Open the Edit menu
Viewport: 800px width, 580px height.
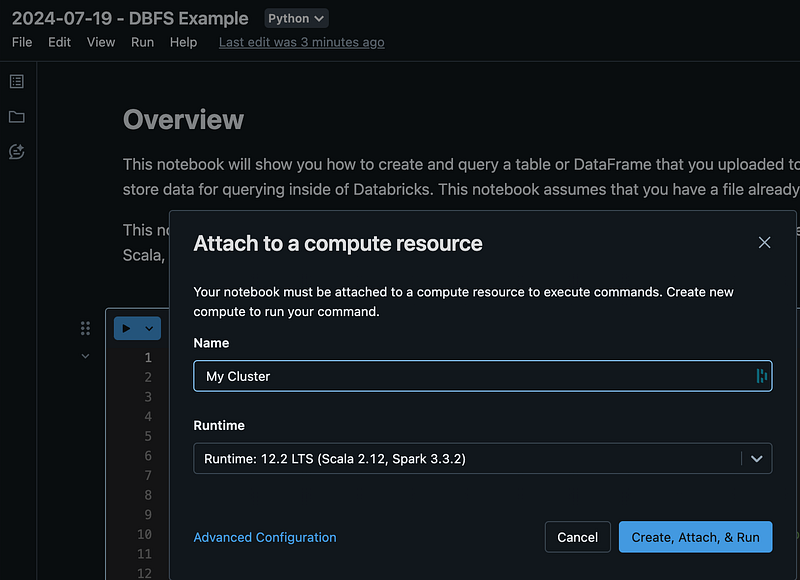point(59,42)
